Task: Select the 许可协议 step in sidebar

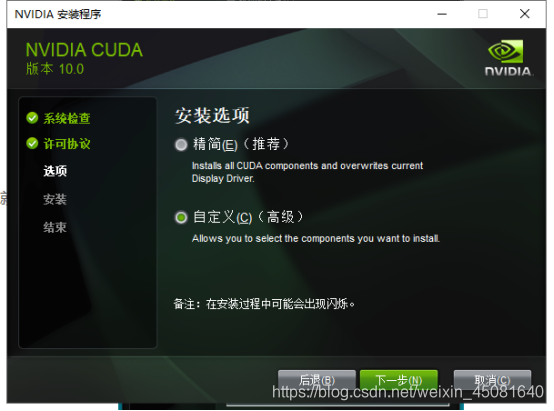Action: (67, 144)
